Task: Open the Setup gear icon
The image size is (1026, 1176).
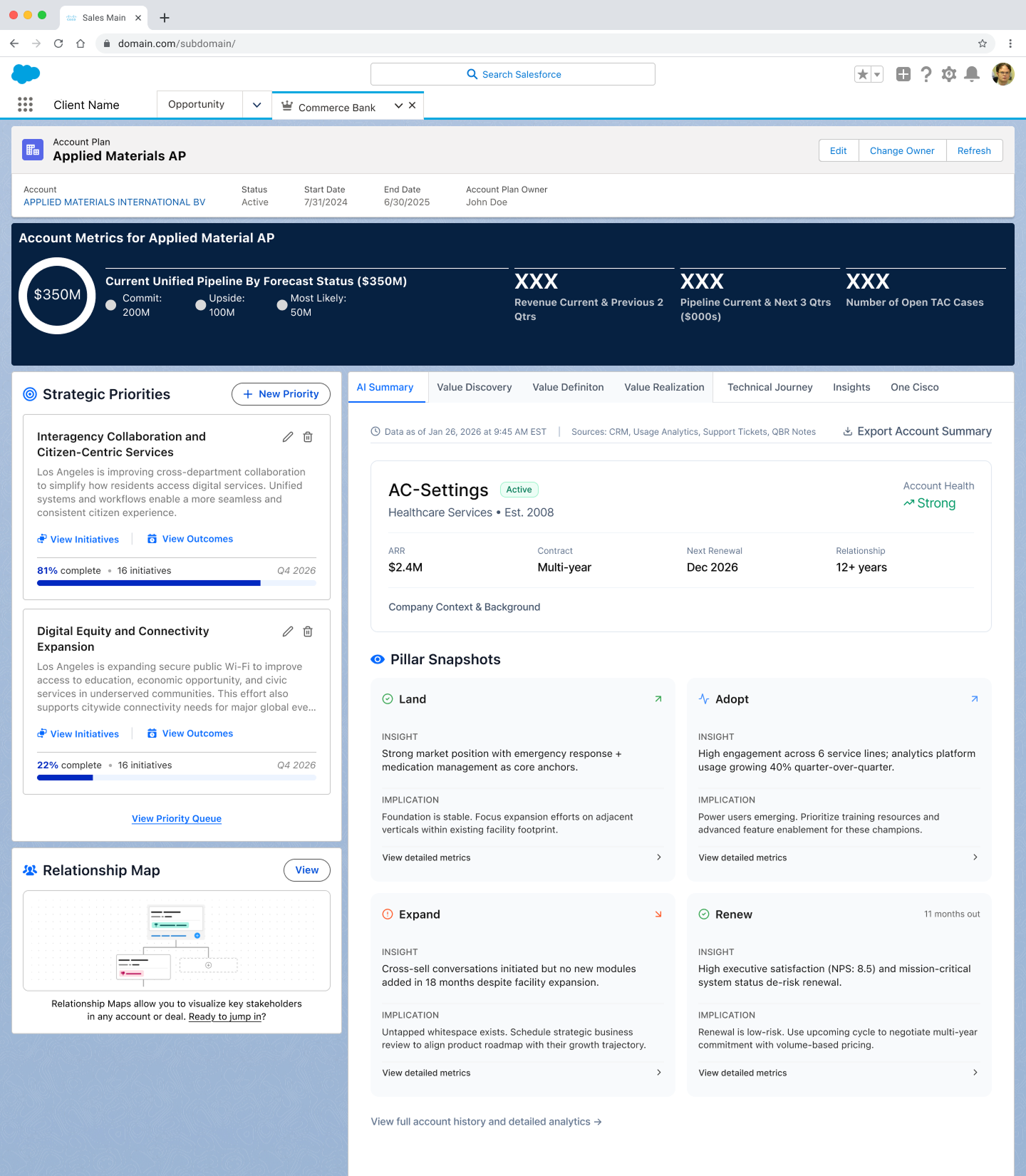Action: (x=948, y=74)
